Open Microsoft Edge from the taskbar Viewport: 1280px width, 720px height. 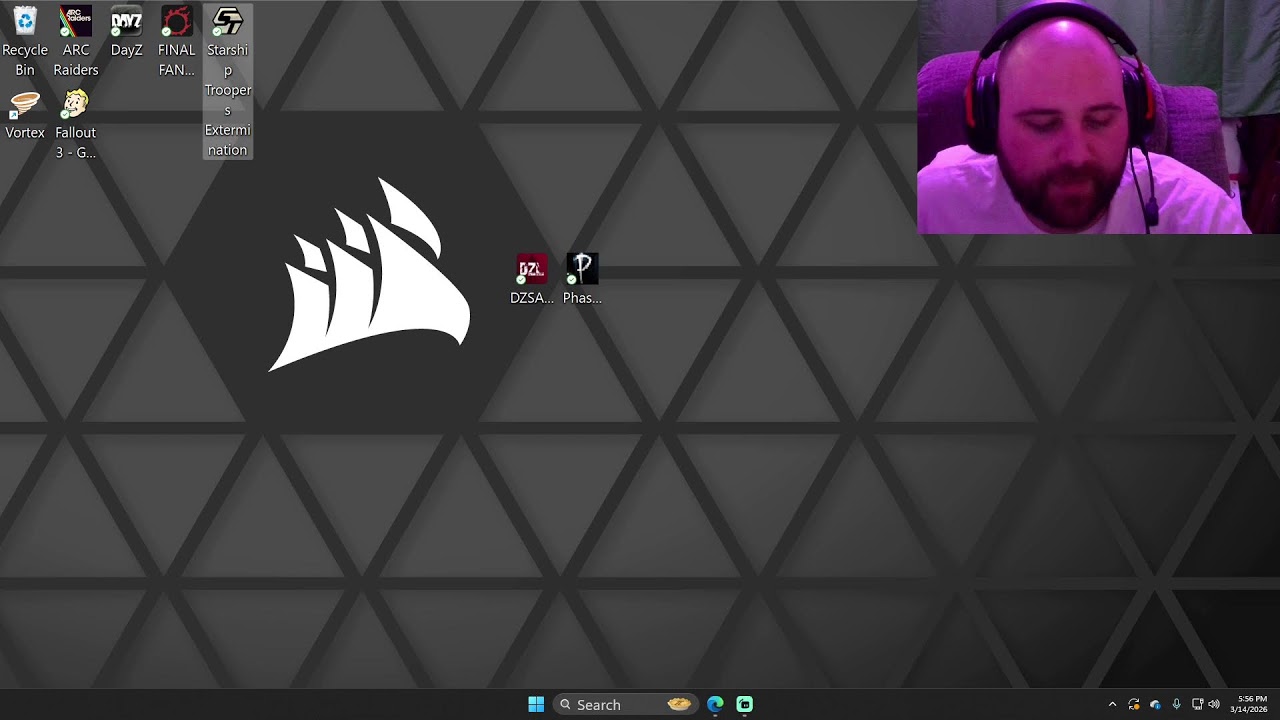pos(715,704)
